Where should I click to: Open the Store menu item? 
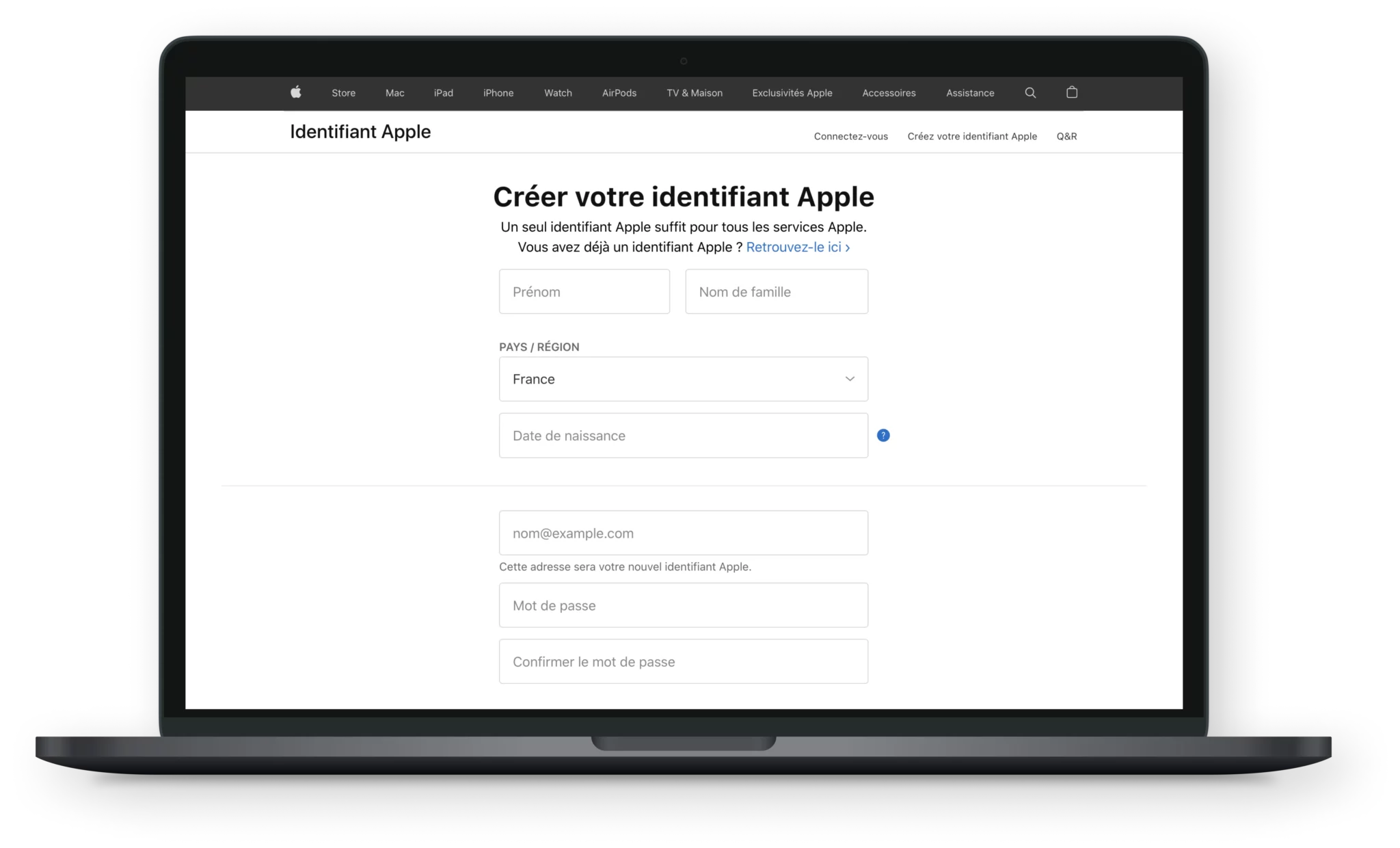[345, 92]
